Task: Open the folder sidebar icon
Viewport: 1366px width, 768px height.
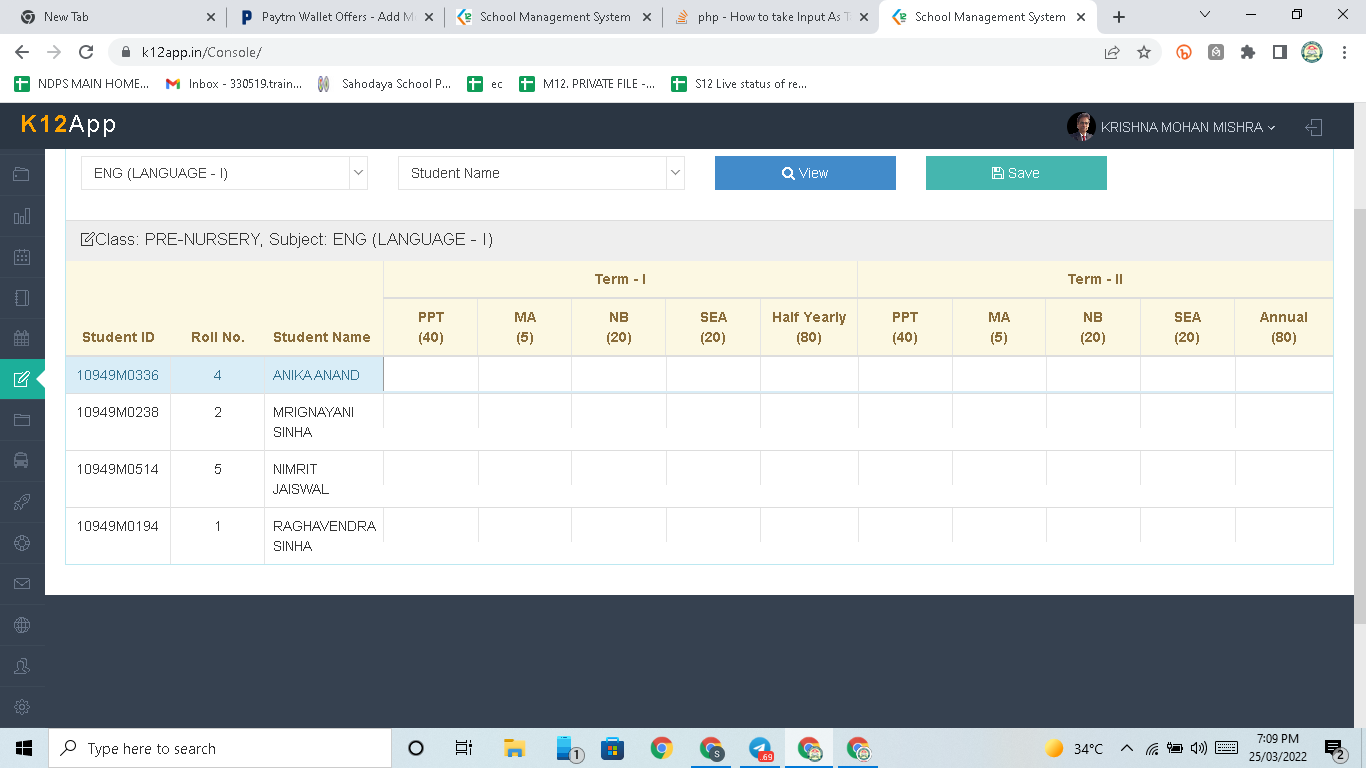Action: 22,420
